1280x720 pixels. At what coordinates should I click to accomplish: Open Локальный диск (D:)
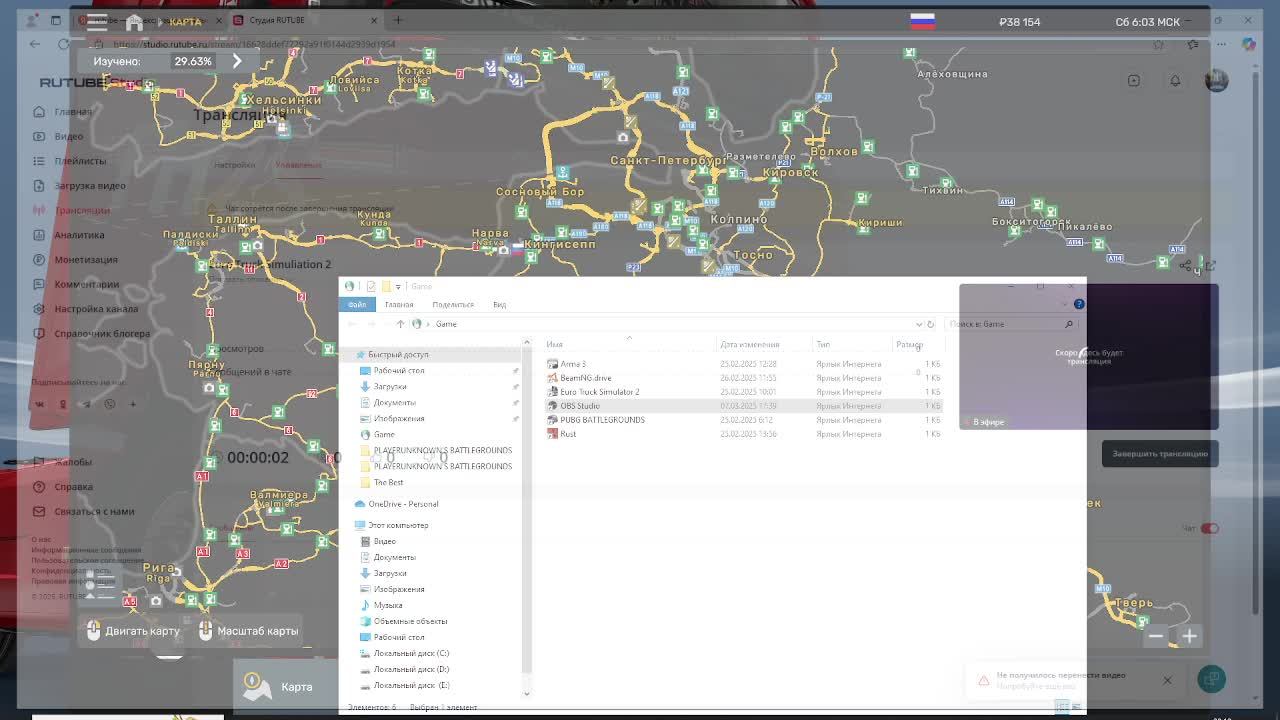click(404, 669)
